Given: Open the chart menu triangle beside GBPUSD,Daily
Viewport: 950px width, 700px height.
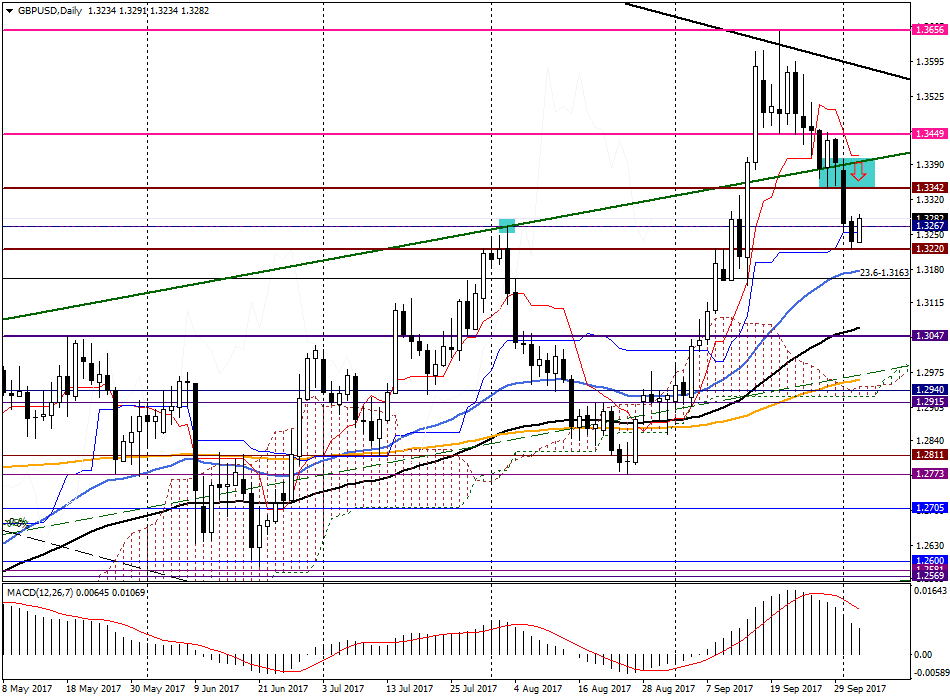Looking at the screenshot, I should pyautogui.click(x=10, y=11).
